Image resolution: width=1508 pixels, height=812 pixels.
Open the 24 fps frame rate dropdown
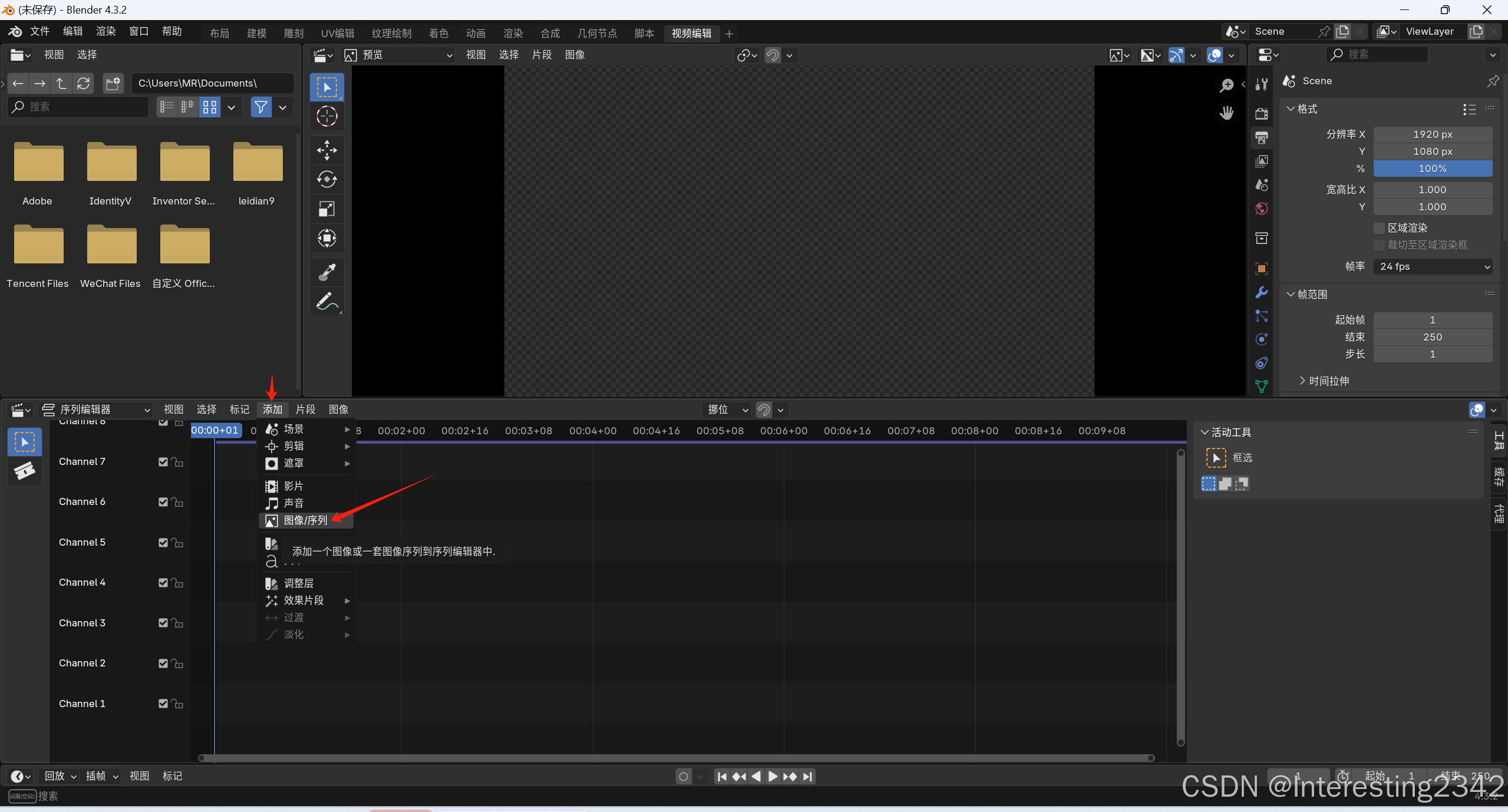[x=1432, y=266]
